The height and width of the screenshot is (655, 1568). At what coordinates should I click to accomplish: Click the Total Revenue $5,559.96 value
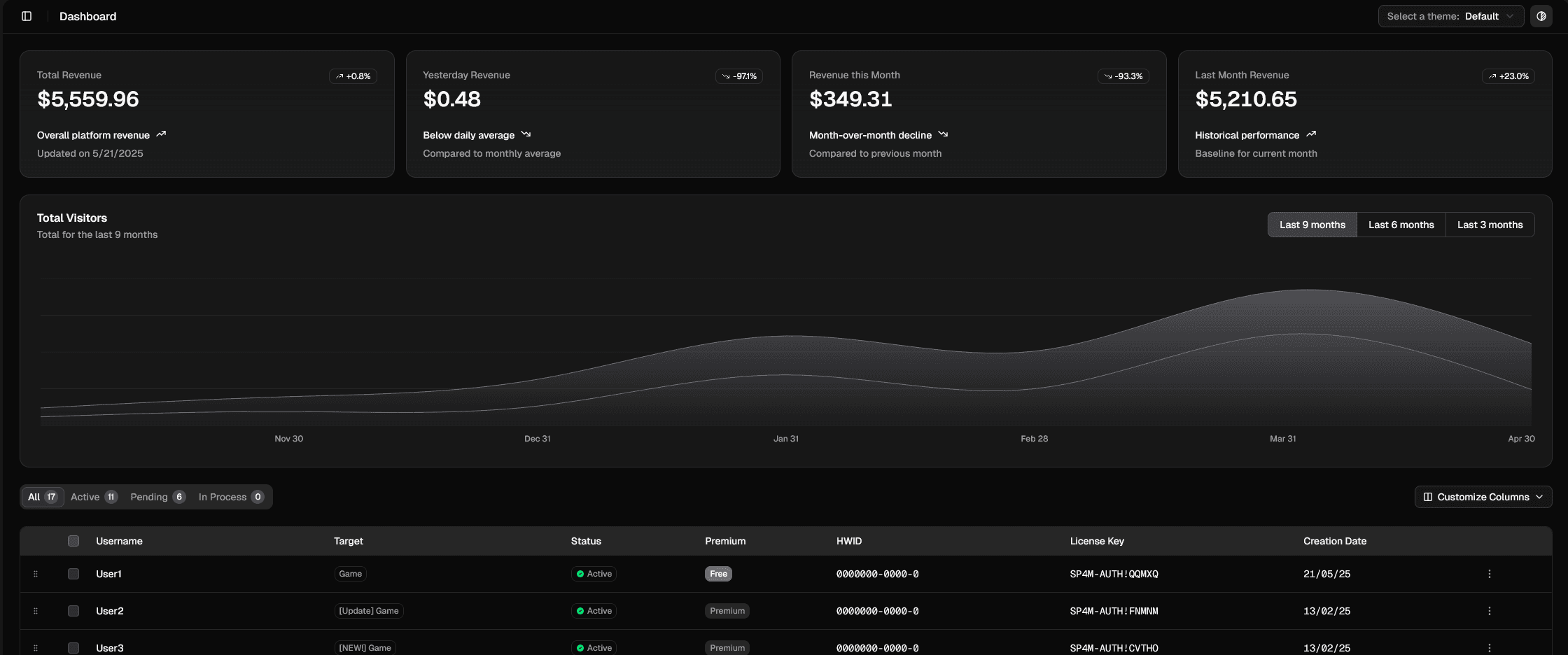pyautogui.click(x=88, y=99)
